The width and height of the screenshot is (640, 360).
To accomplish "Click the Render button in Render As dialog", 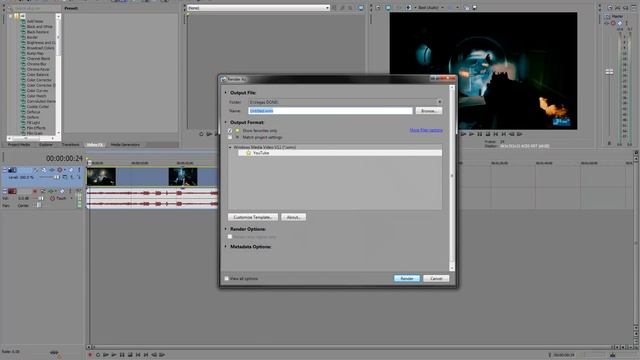I will click(x=407, y=278).
